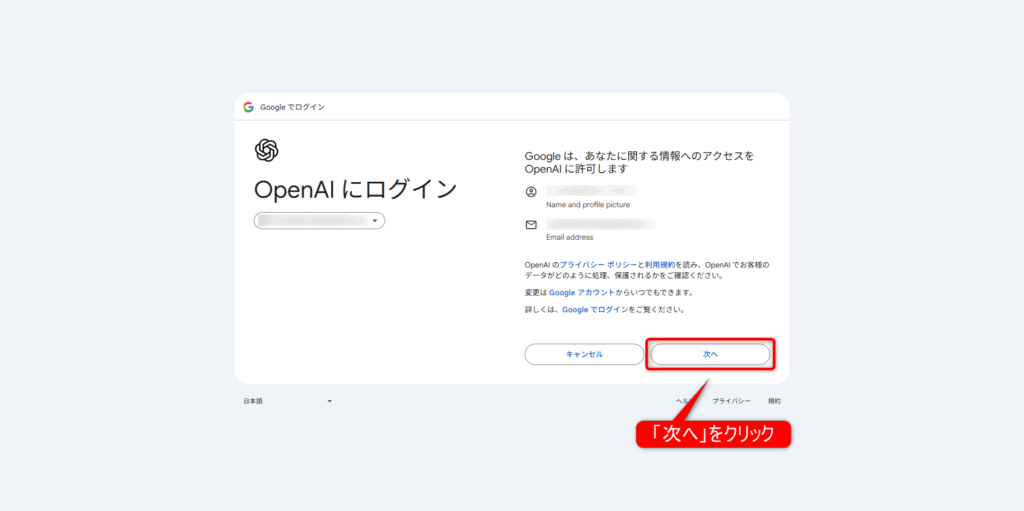Click the OpenAI logo icon

266,150
